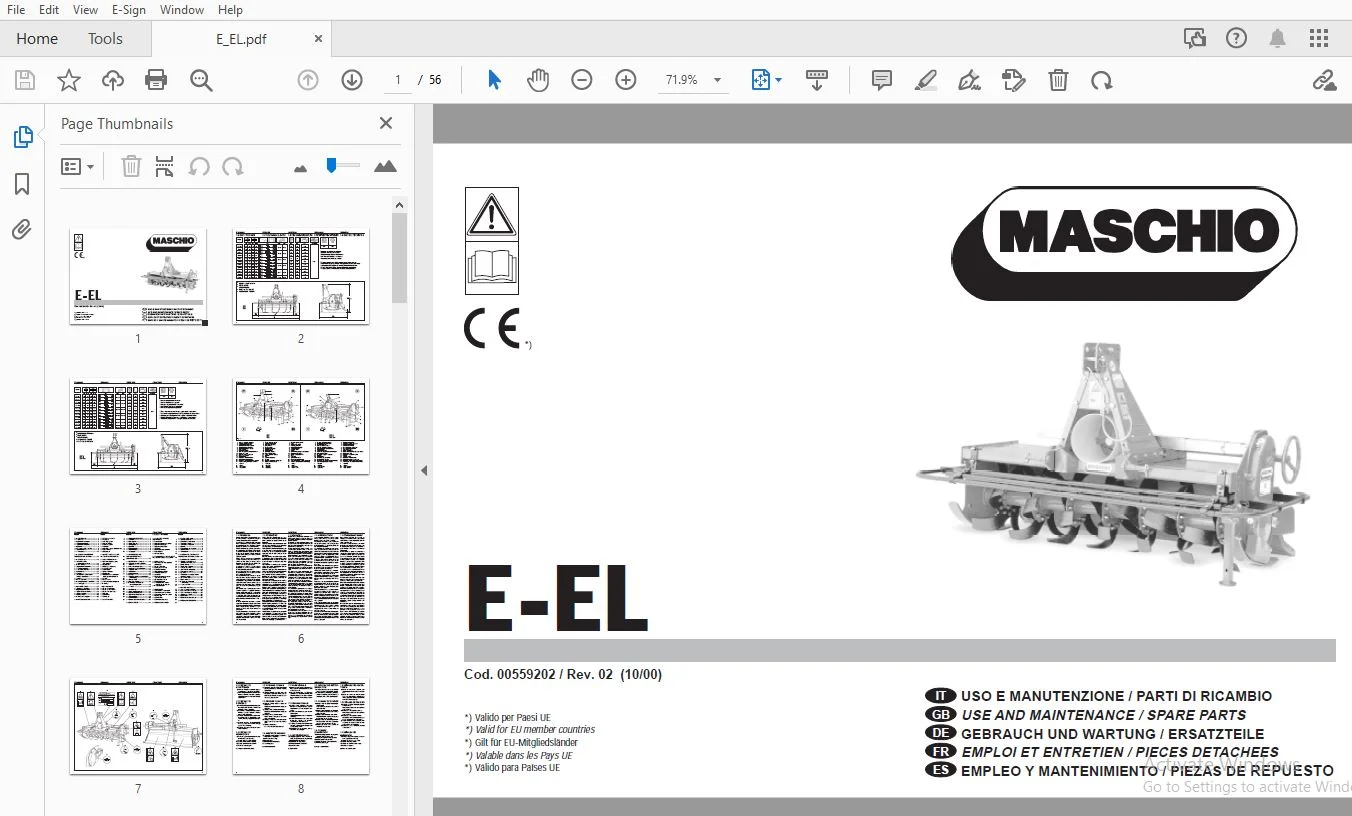Screen dimensions: 1352x816
Task: Rotate pages counterclockwise in thumbnails panel
Action: point(199,167)
